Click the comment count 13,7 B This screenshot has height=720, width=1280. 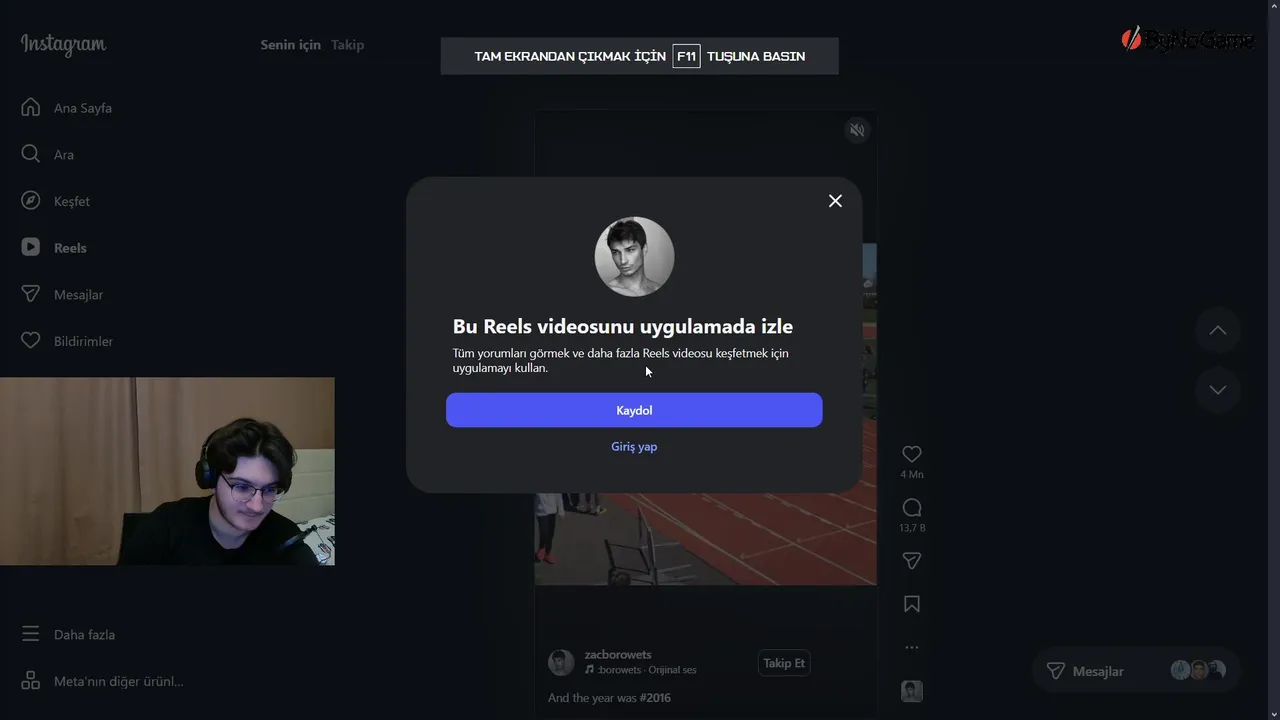[x=912, y=528]
